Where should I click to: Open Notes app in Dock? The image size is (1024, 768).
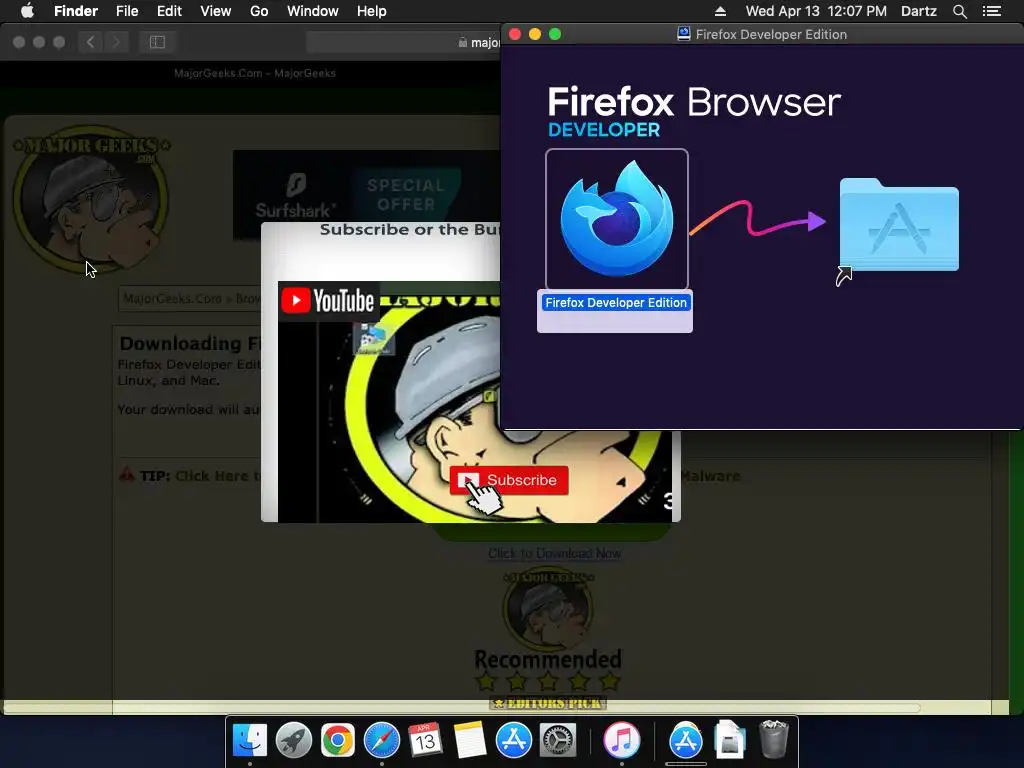(469, 740)
